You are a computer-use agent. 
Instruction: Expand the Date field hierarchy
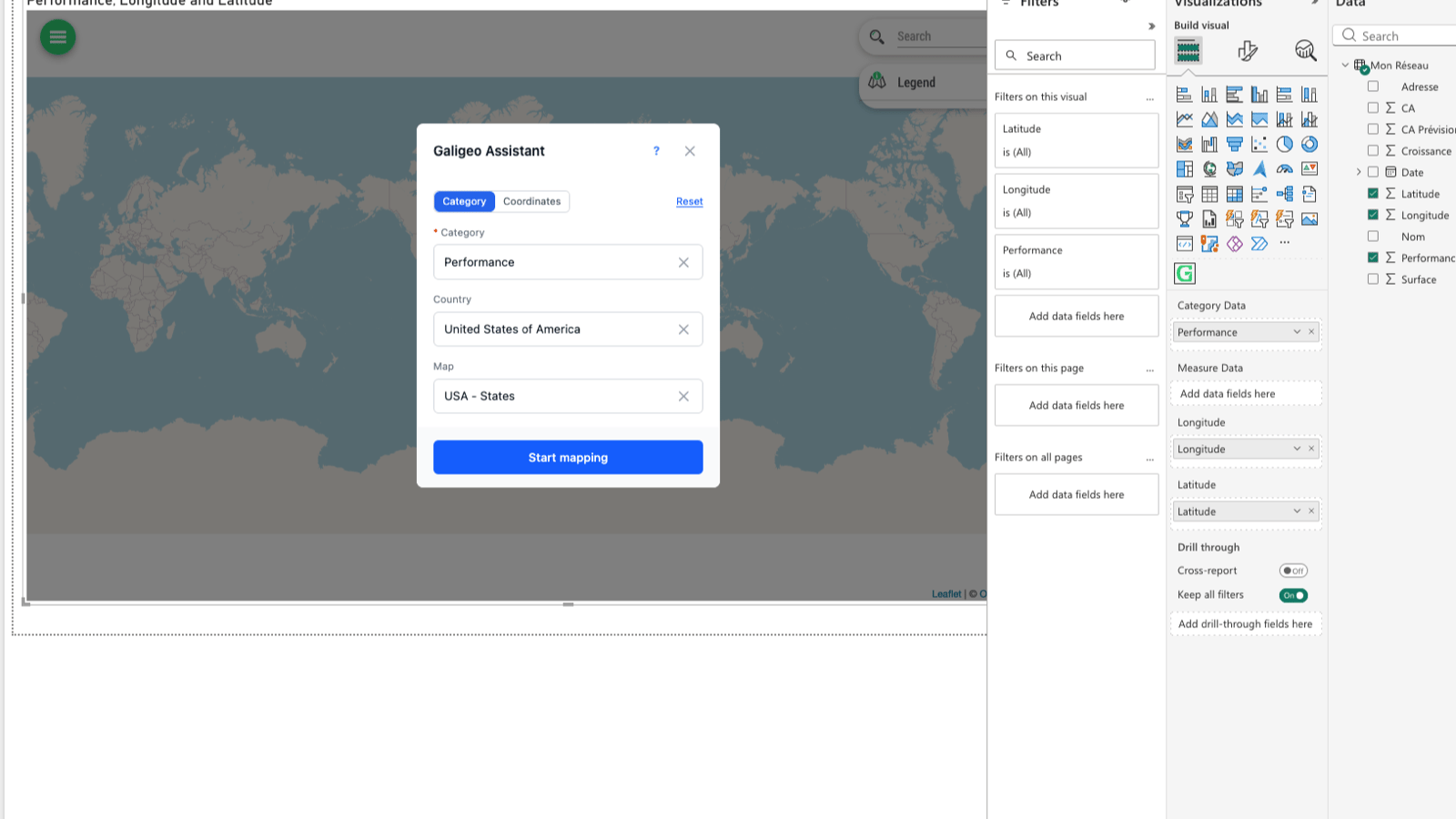1358,172
